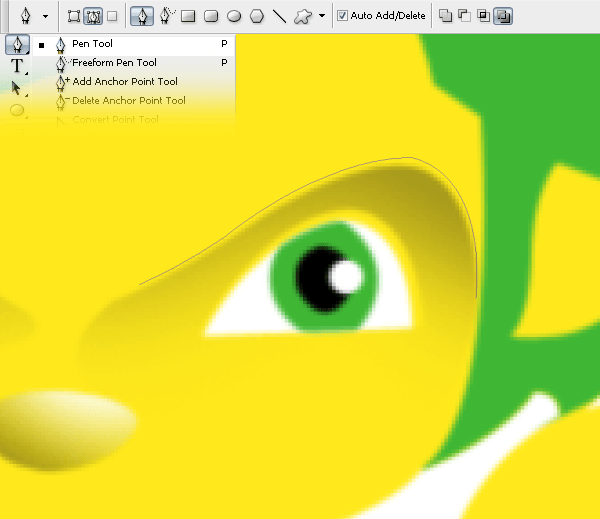The height and width of the screenshot is (519, 600).
Task: Select Shape Layers mode icon
Action: tap(73, 16)
